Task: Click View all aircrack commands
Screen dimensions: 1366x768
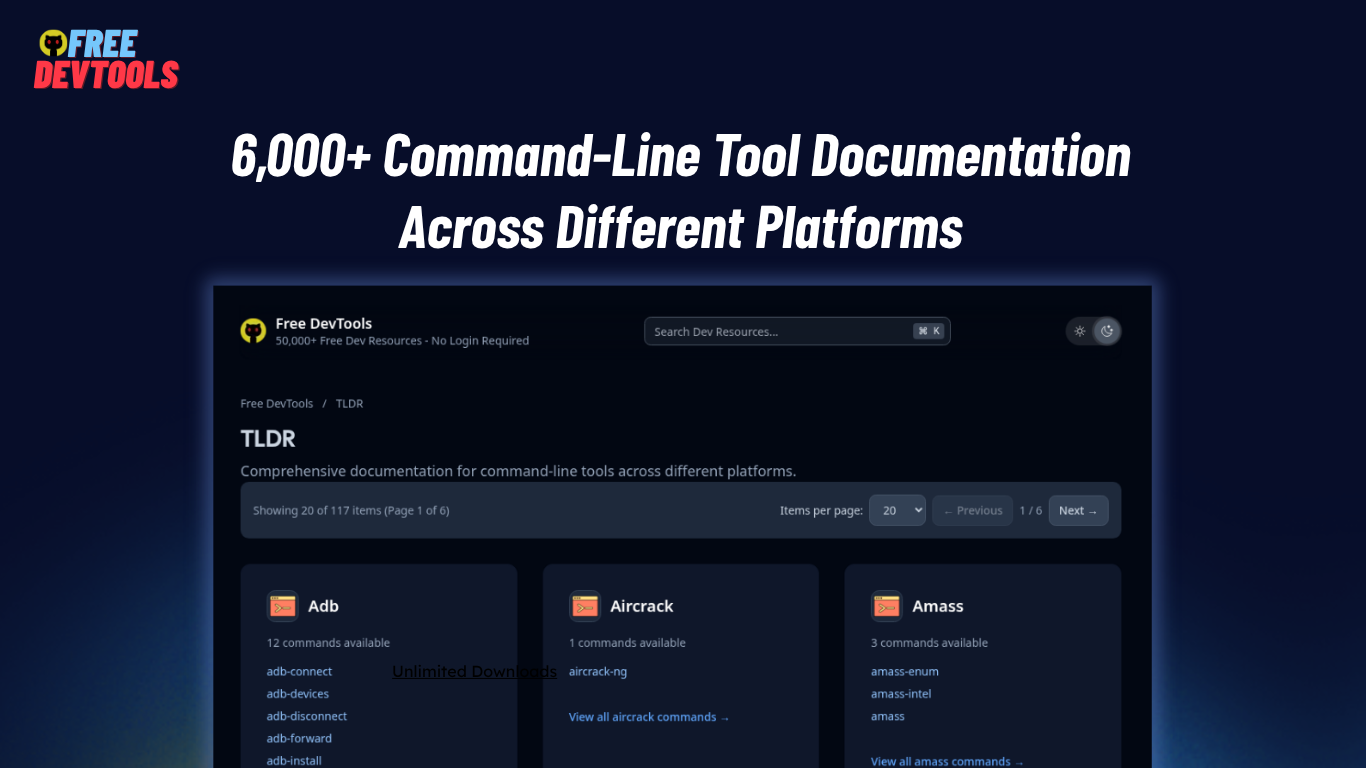Action: [x=649, y=717]
